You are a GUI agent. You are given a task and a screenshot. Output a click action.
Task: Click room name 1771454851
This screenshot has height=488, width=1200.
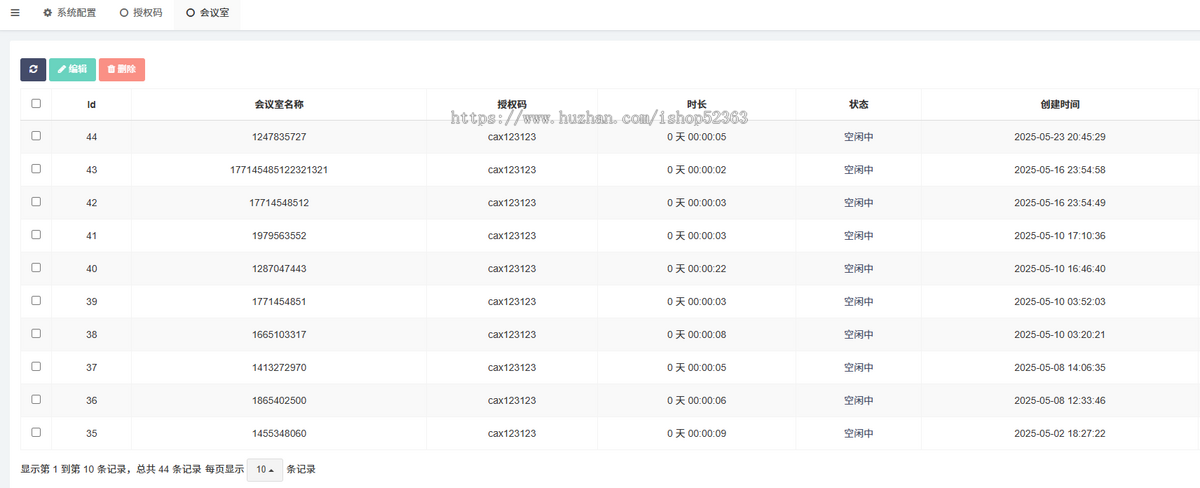(x=279, y=302)
